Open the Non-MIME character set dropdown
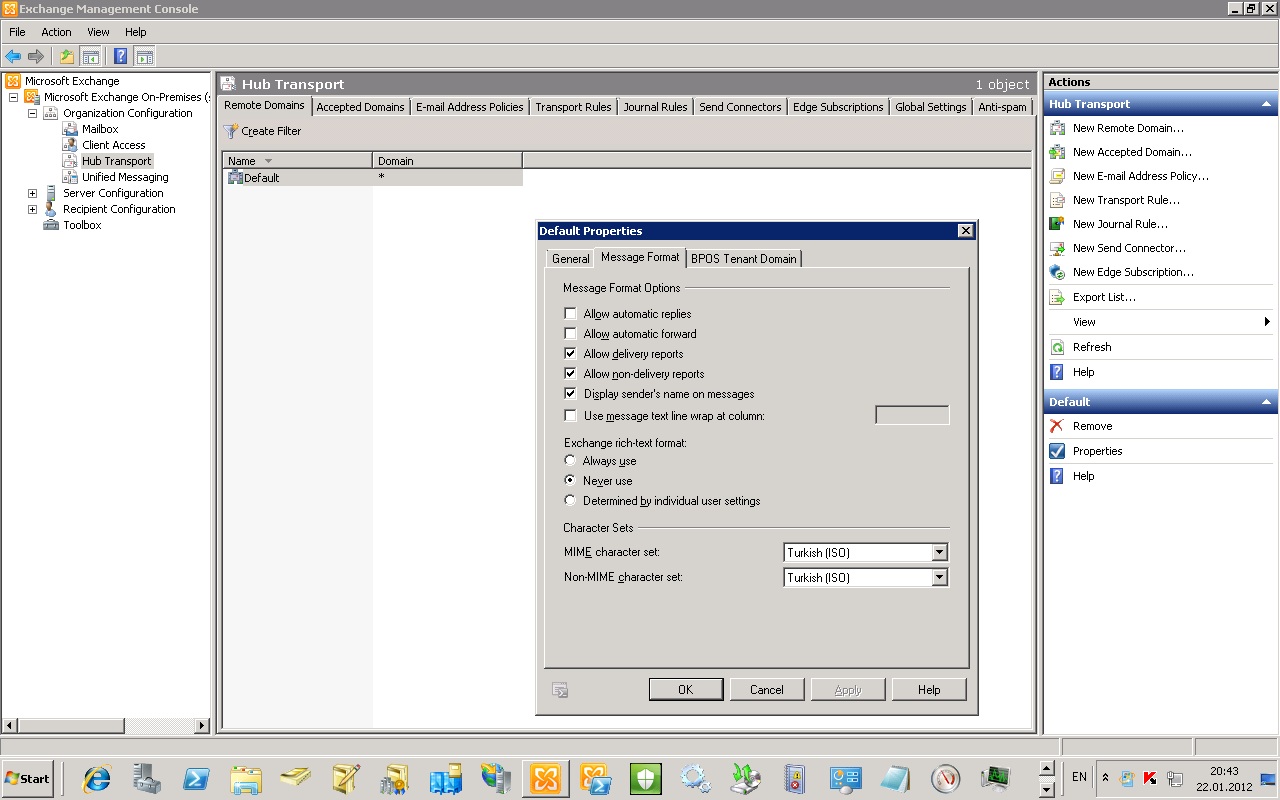The height and width of the screenshot is (800, 1280). [939, 577]
